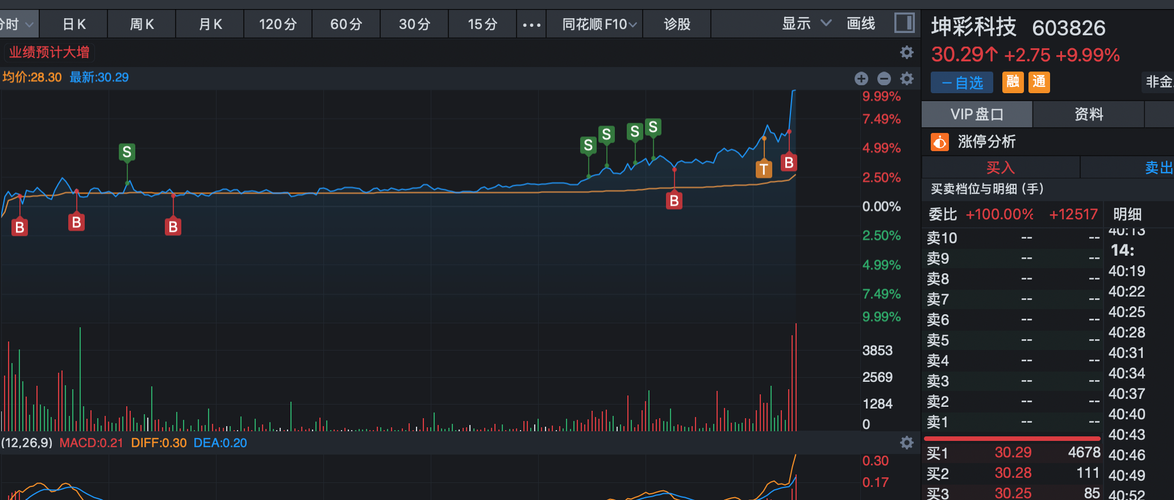Open the more periods ellipsis menu

click(x=531, y=25)
